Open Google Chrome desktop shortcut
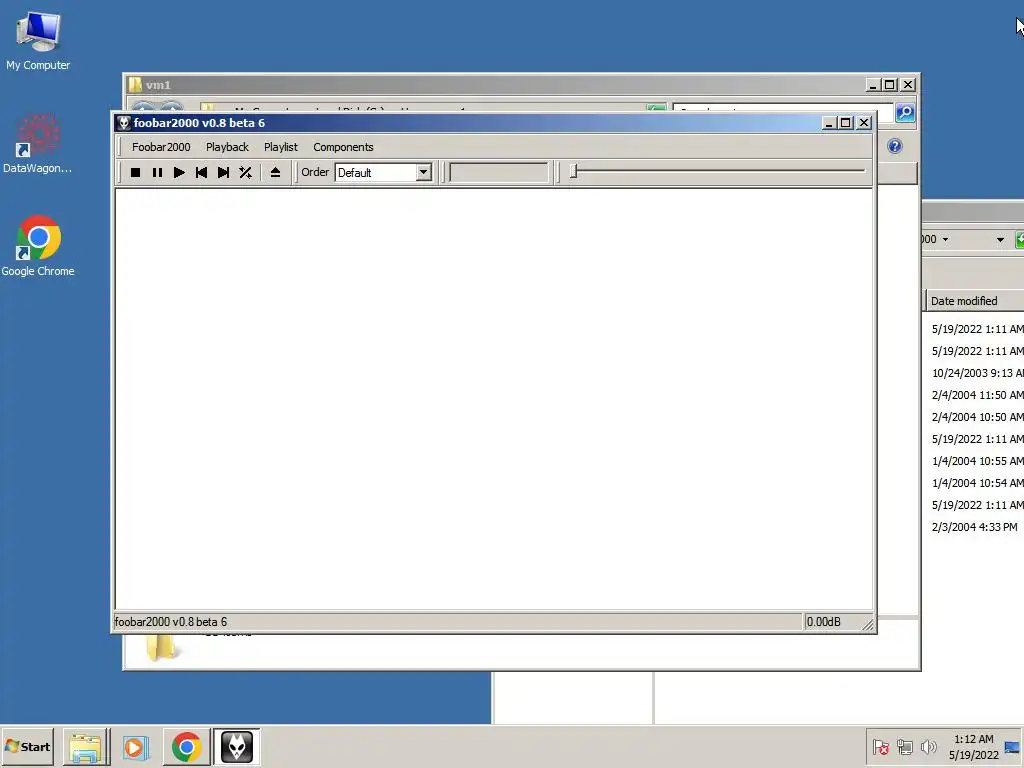The image size is (1024, 768). tap(38, 246)
